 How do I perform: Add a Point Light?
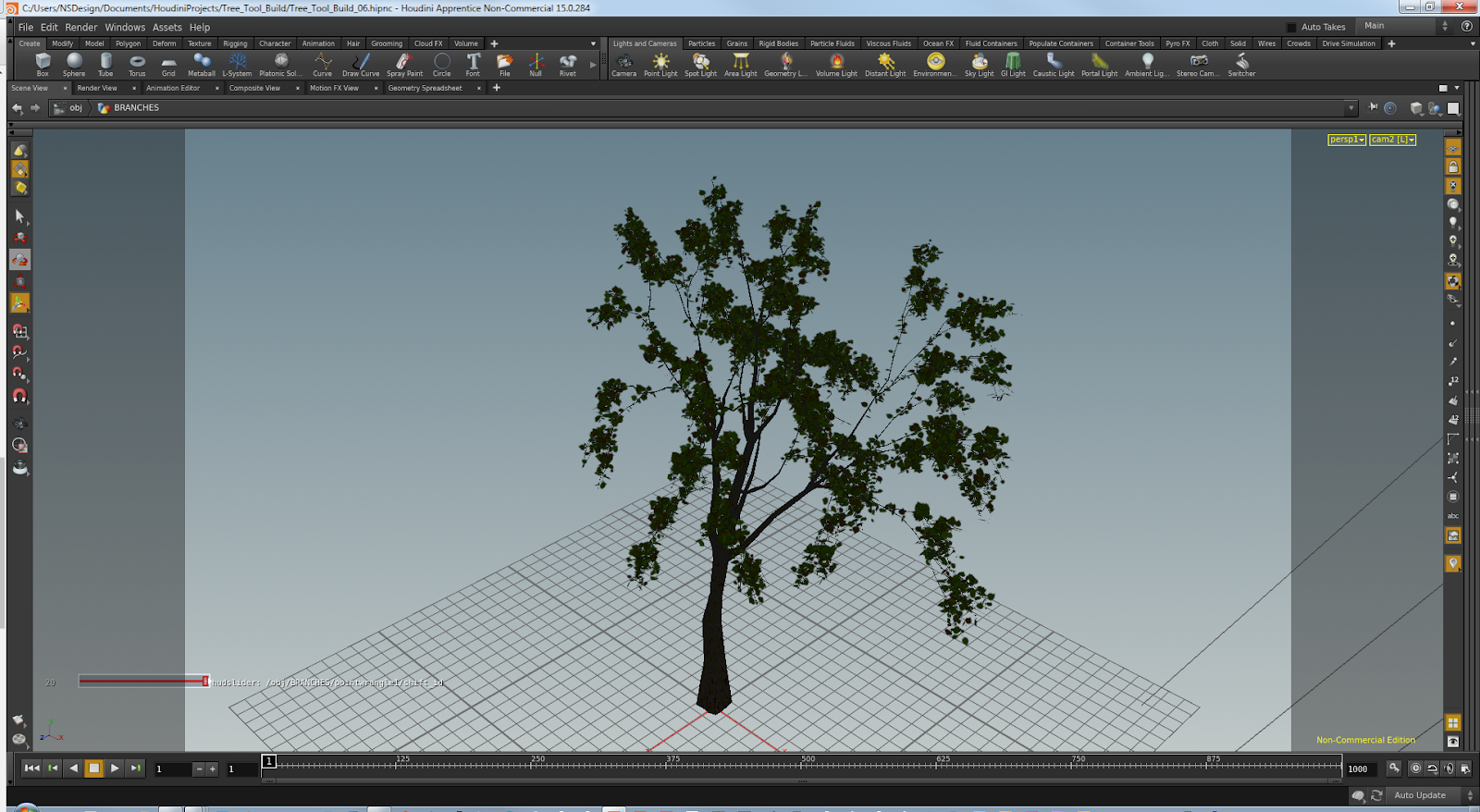click(x=660, y=65)
